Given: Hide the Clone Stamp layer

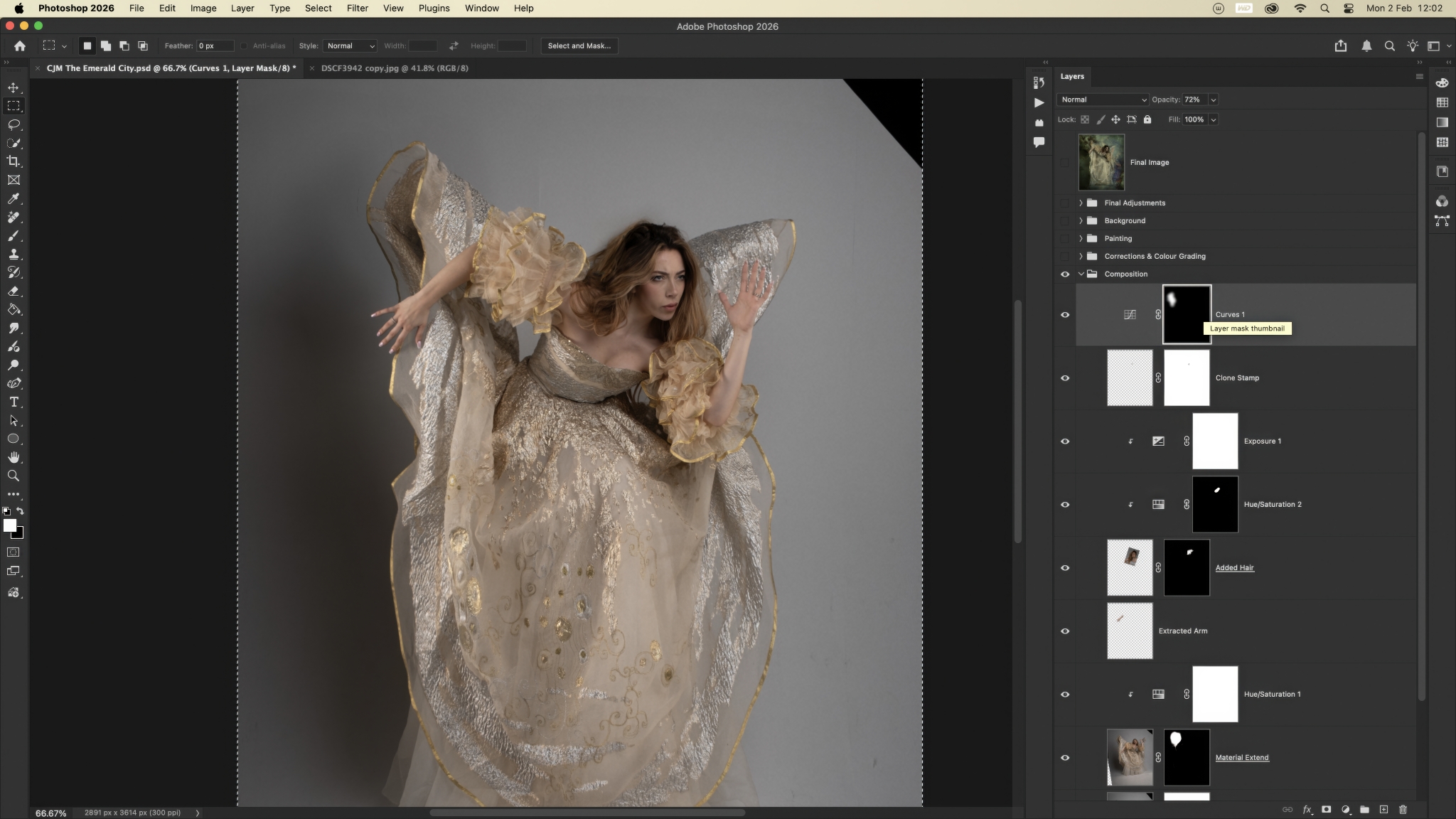Looking at the screenshot, I should 1064,378.
